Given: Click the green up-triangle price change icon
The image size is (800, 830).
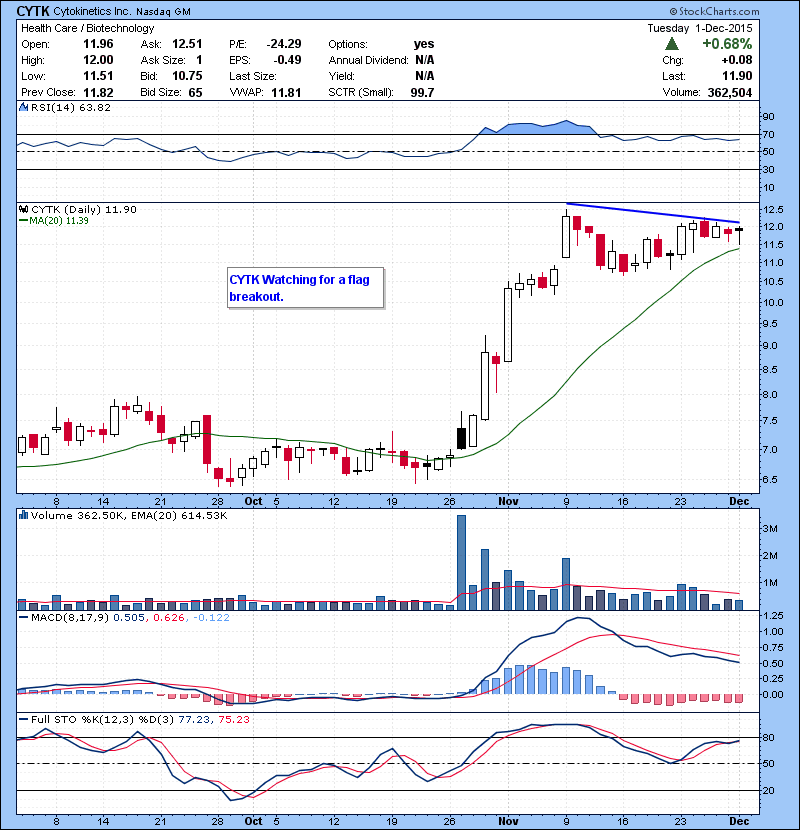Looking at the screenshot, I should pyautogui.click(x=672, y=44).
